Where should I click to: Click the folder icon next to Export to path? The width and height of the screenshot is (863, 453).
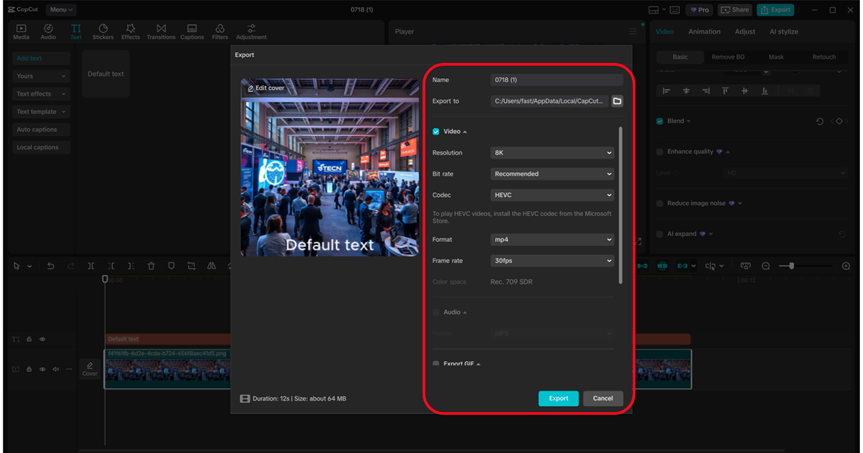(x=617, y=101)
